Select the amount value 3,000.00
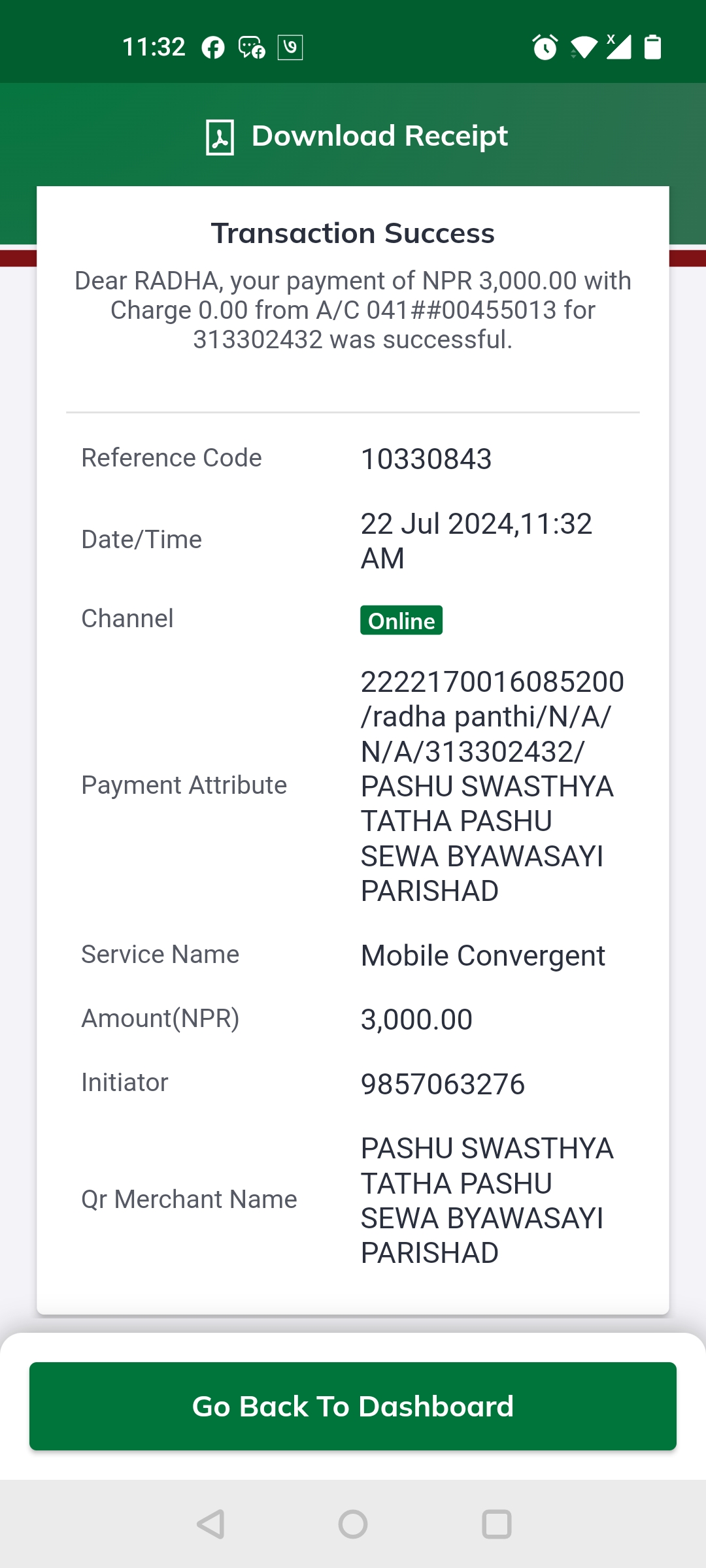Image resolution: width=706 pixels, height=1568 pixels. point(417,1020)
